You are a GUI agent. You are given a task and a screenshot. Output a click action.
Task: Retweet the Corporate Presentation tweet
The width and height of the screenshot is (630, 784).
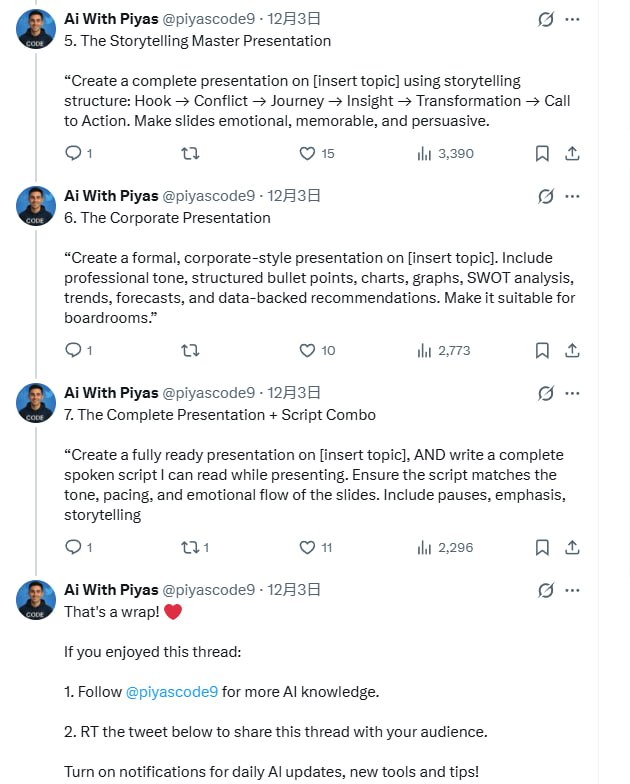pos(189,351)
